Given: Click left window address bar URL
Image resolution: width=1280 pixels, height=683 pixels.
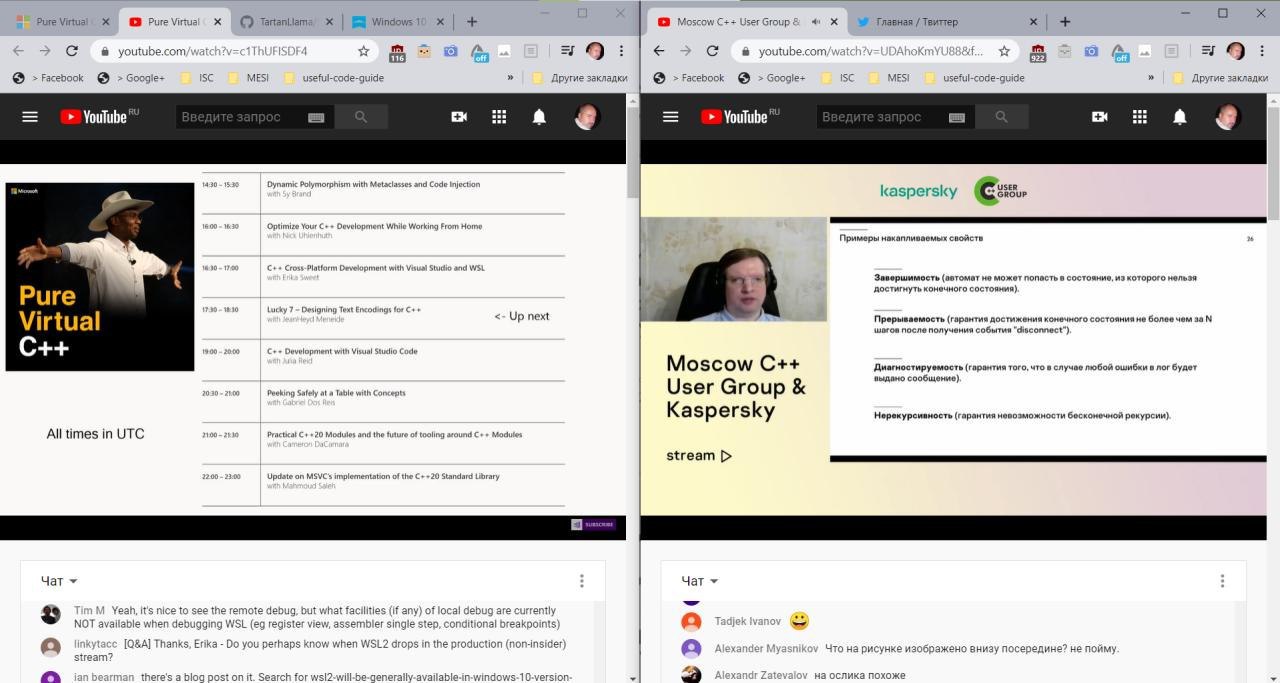Looking at the screenshot, I should coord(212,51).
